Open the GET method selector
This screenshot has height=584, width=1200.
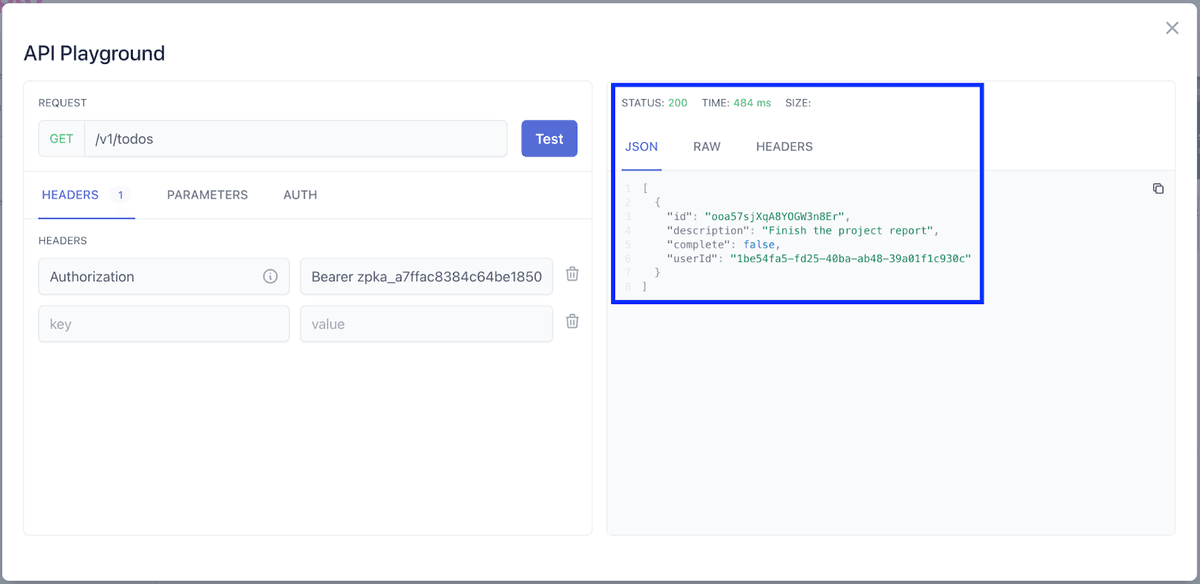coord(60,138)
